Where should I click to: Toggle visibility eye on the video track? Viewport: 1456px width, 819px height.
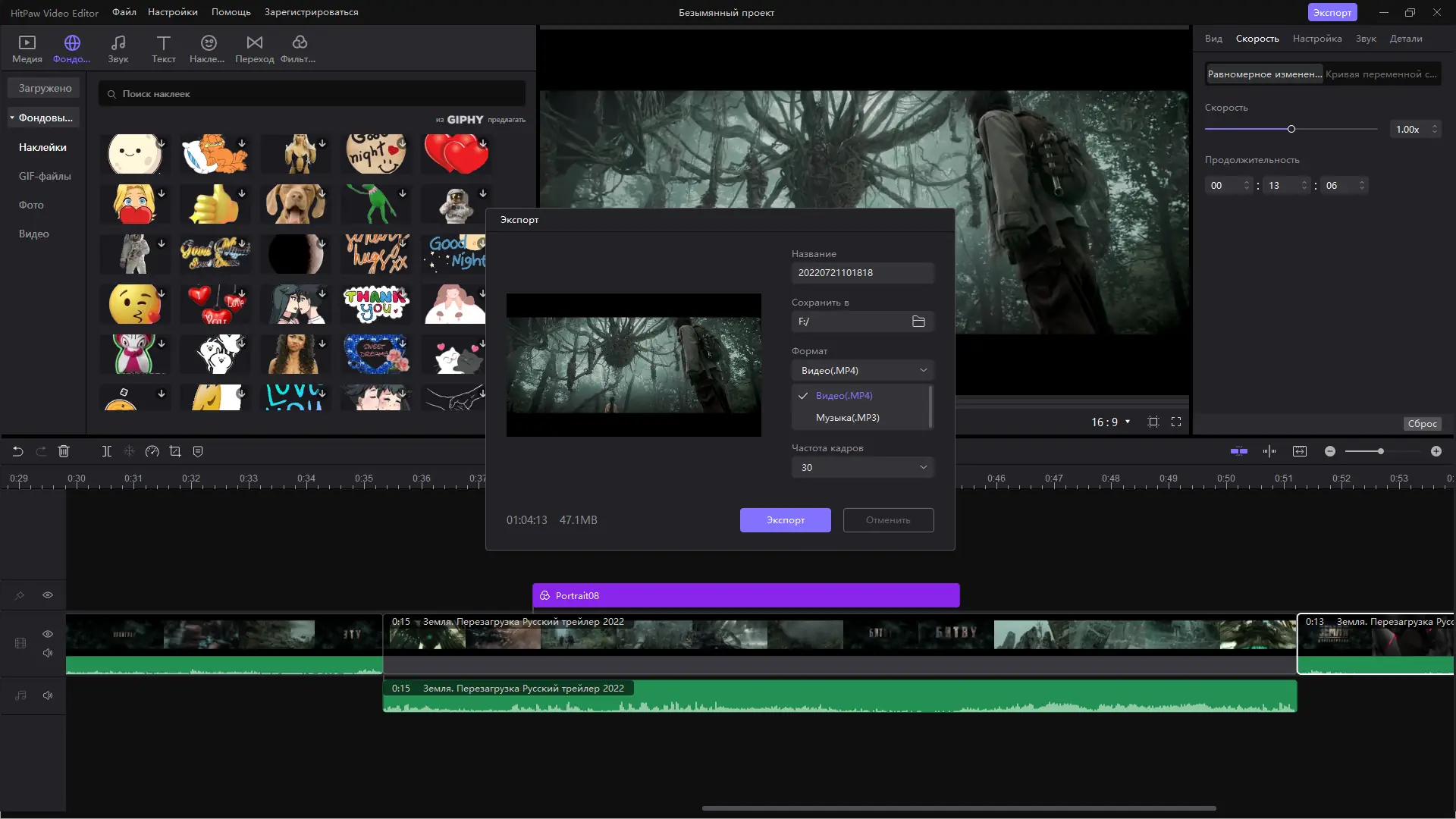(48, 634)
